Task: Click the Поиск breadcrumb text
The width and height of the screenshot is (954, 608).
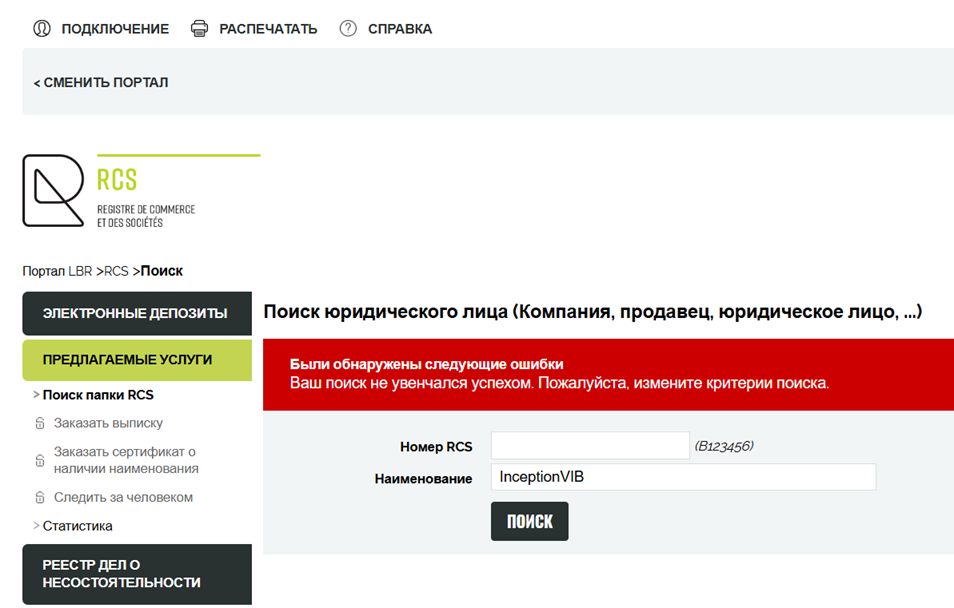Action: tap(162, 271)
